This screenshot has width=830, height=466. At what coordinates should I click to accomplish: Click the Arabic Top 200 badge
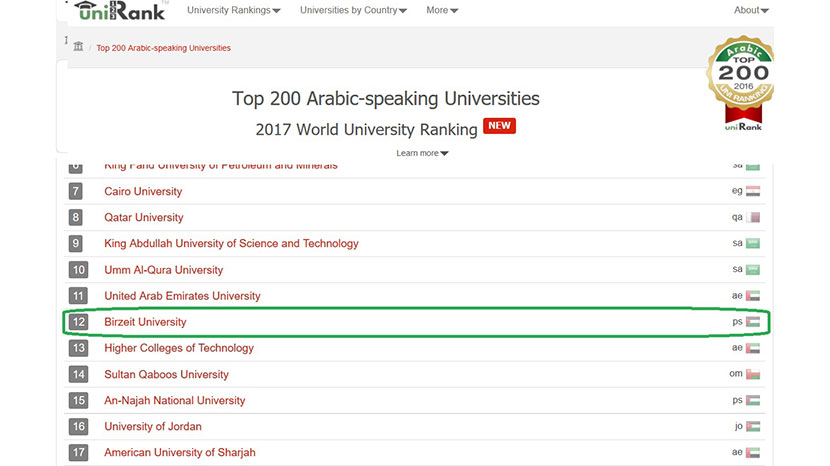(741, 83)
